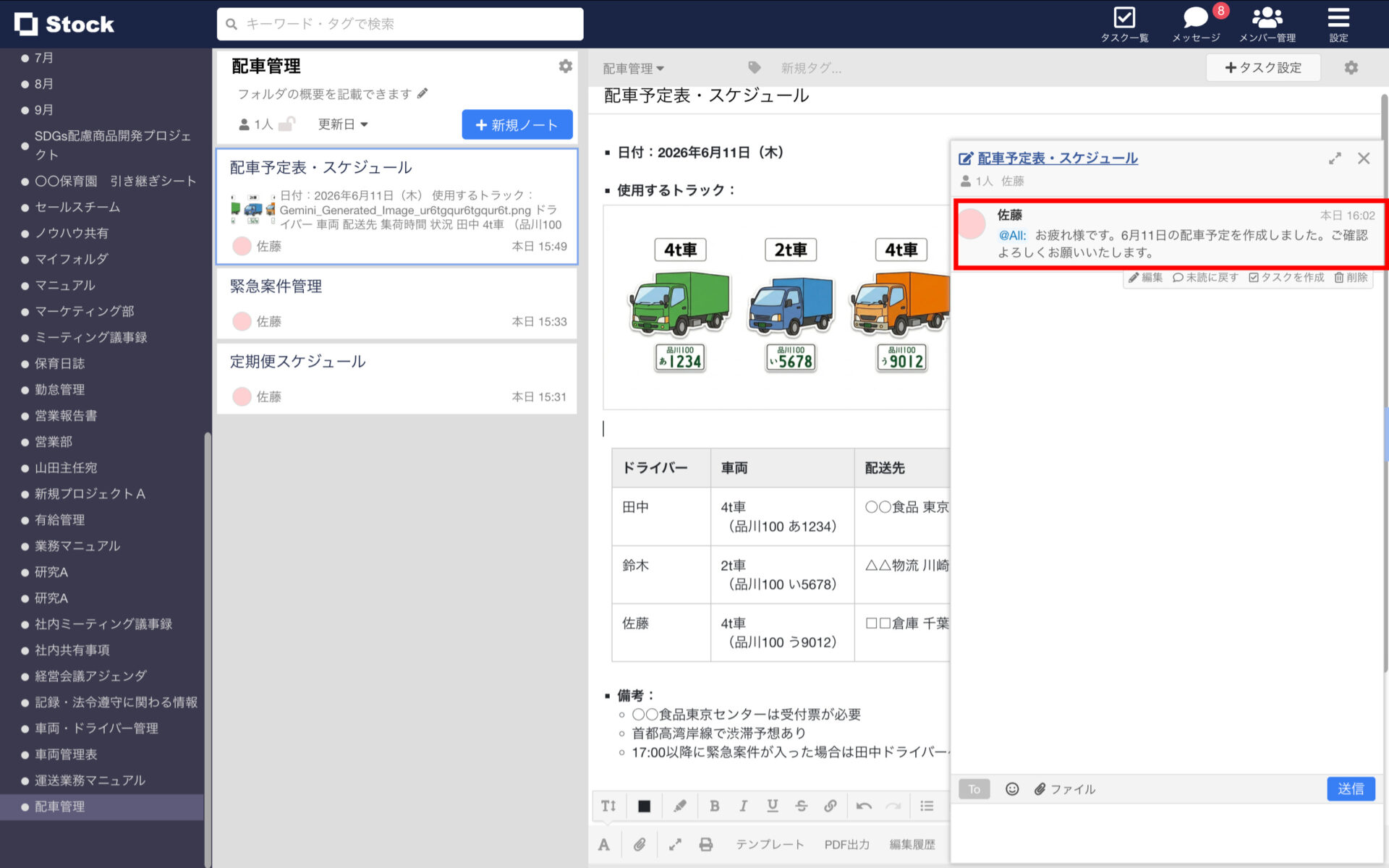Open the メッセージ messages icon
Viewport: 1389px width, 868px height.
(1196, 24)
